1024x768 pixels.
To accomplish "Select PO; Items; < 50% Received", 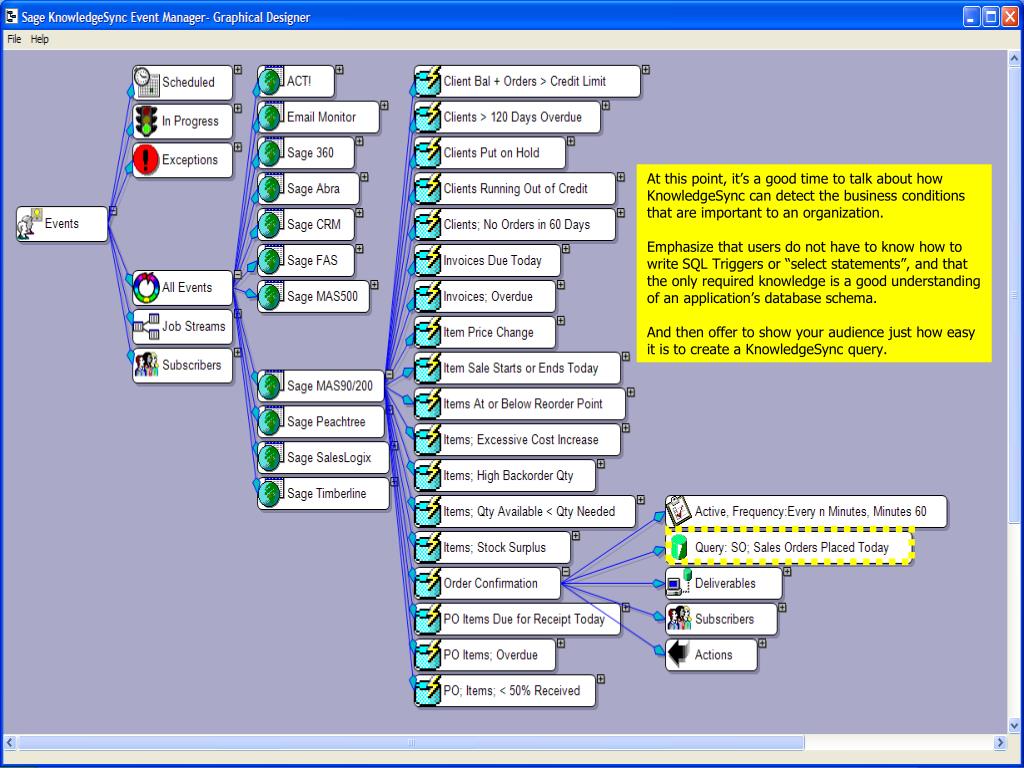I will pos(505,691).
